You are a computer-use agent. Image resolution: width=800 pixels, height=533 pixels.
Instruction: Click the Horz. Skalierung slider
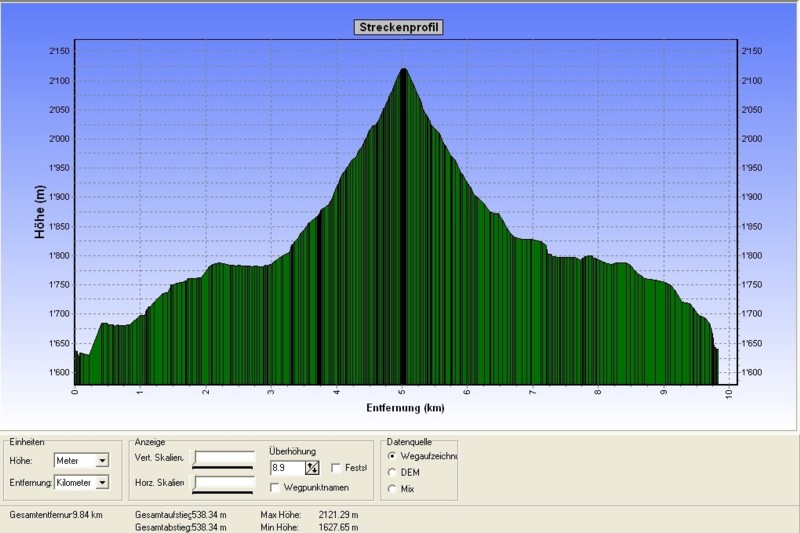pyautogui.click(x=224, y=484)
